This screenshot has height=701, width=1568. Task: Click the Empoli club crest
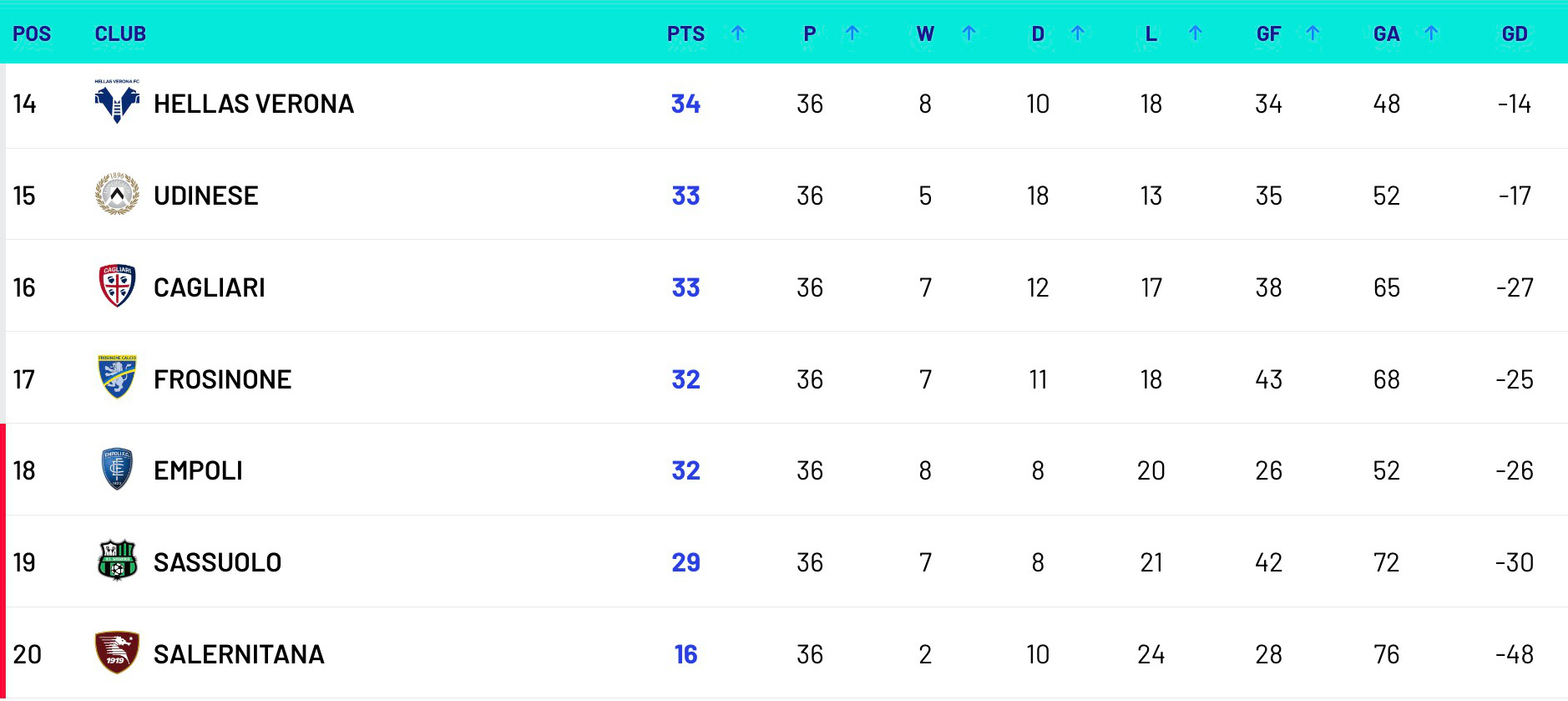[117, 470]
